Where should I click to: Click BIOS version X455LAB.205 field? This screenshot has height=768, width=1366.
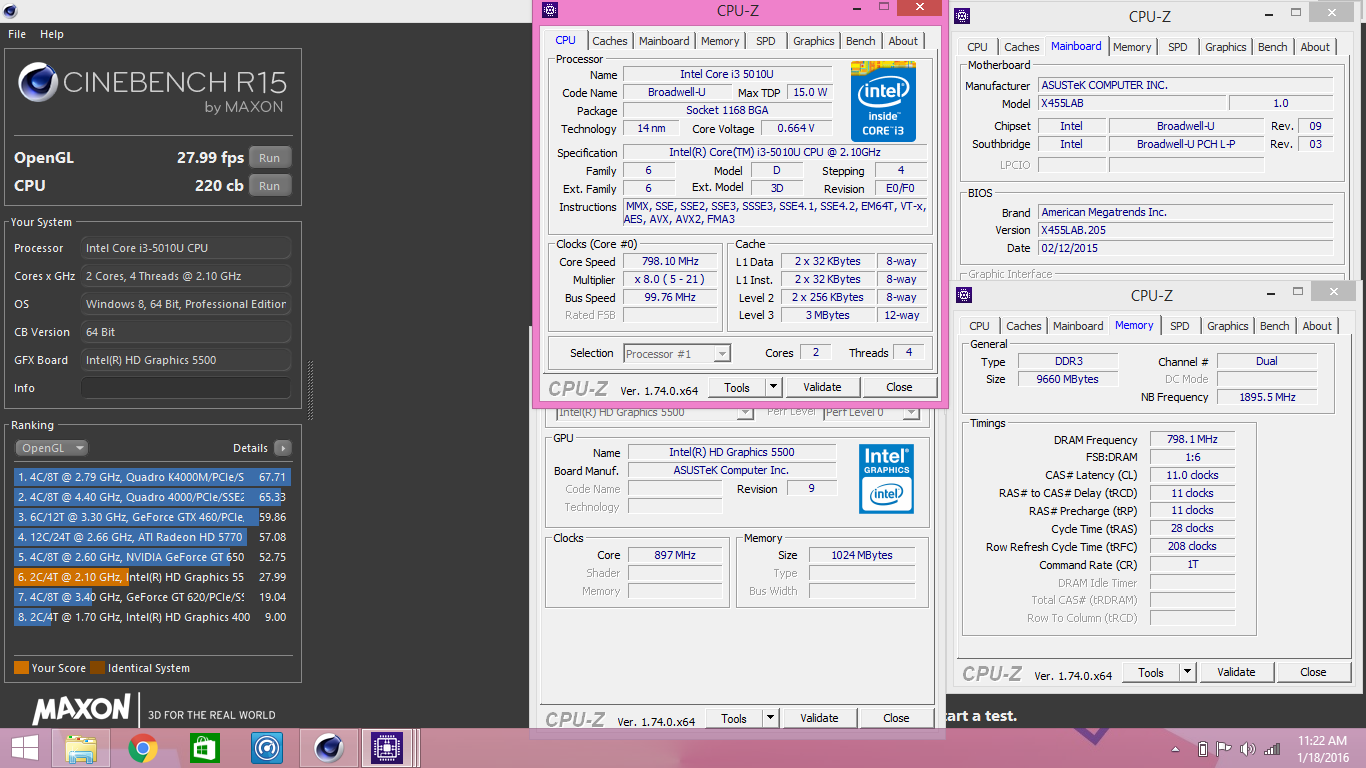point(1185,230)
